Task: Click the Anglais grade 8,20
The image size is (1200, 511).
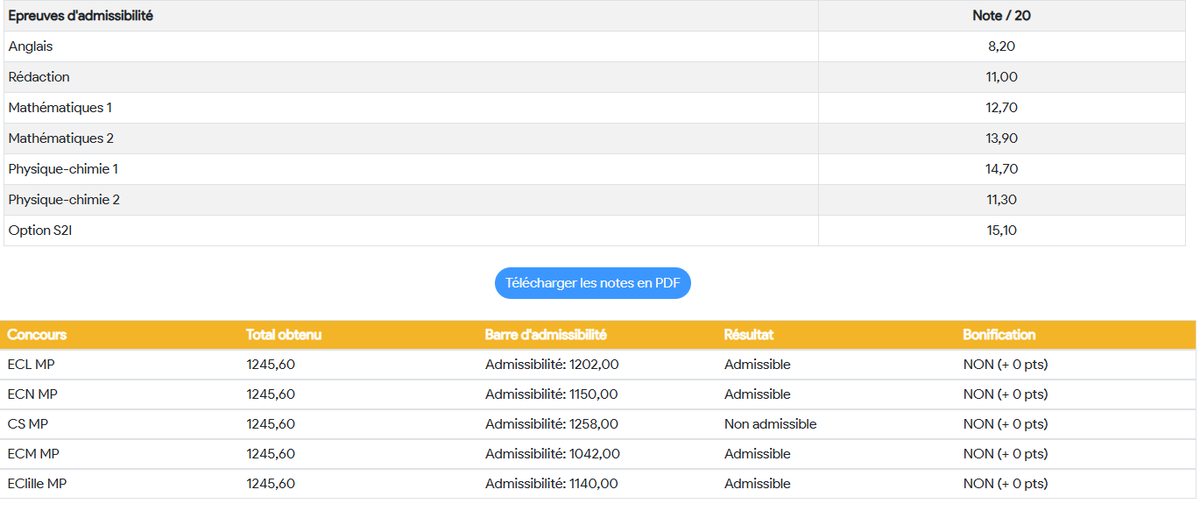Action: point(1001,46)
